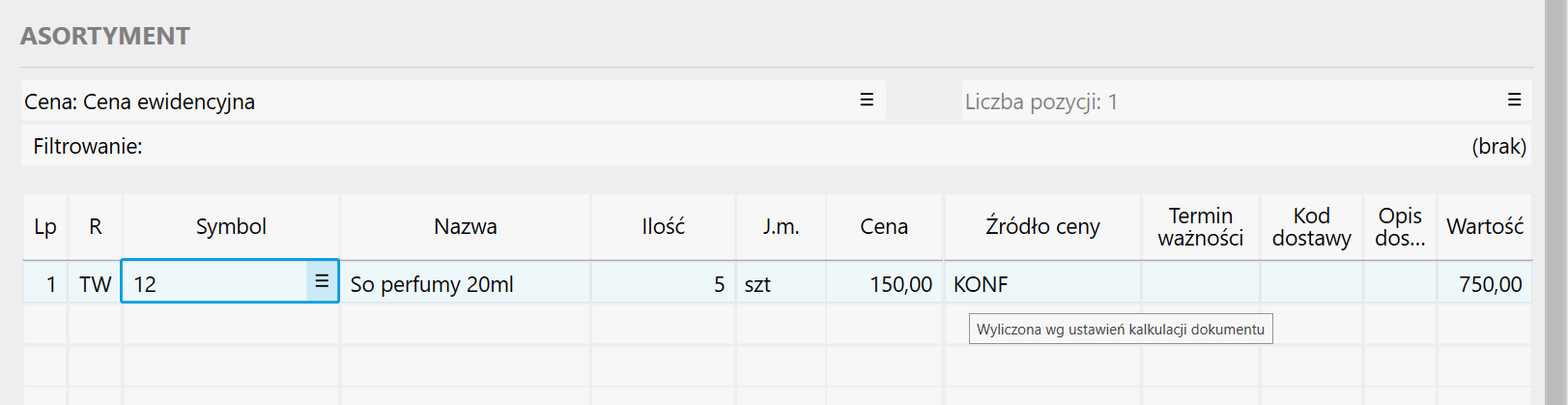Edit the Symbol field containing 12

[213, 284]
